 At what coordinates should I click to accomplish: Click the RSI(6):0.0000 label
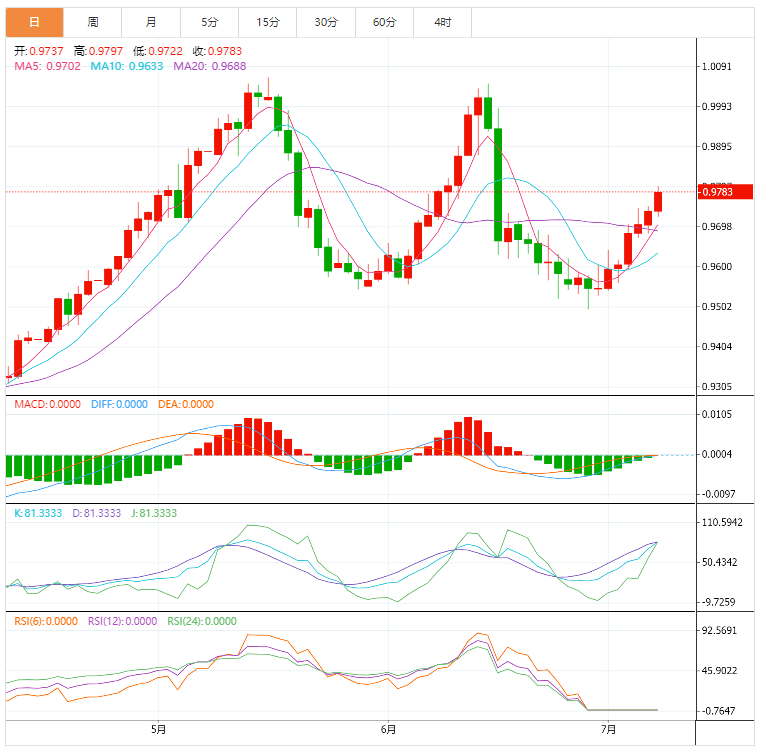pyautogui.click(x=46, y=621)
